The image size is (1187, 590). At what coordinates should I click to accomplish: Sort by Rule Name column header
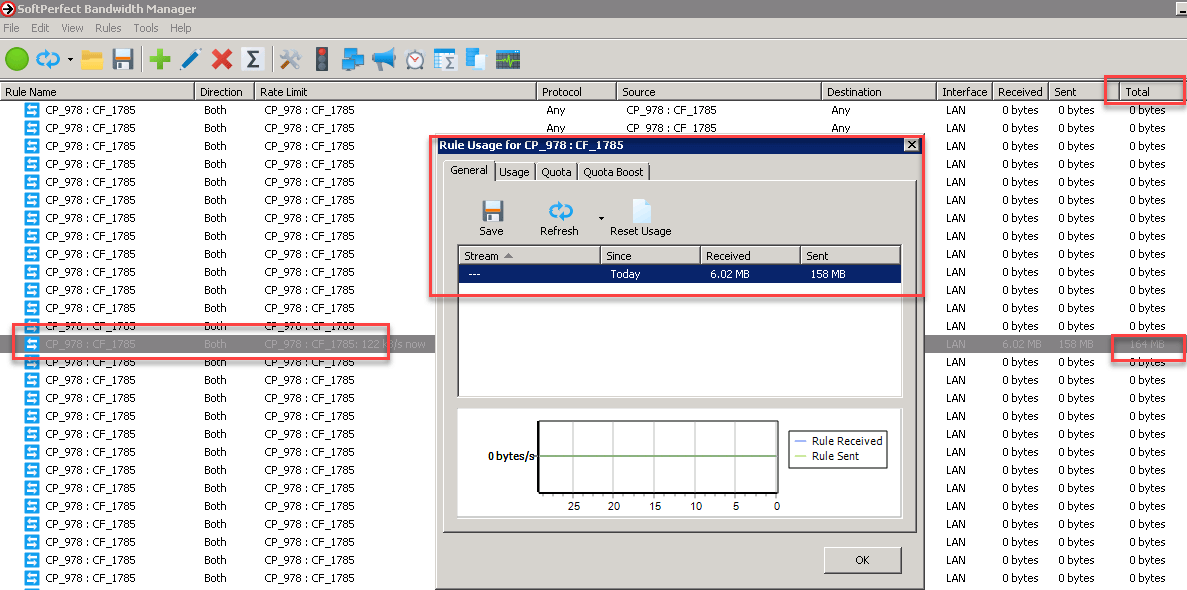[x=97, y=92]
